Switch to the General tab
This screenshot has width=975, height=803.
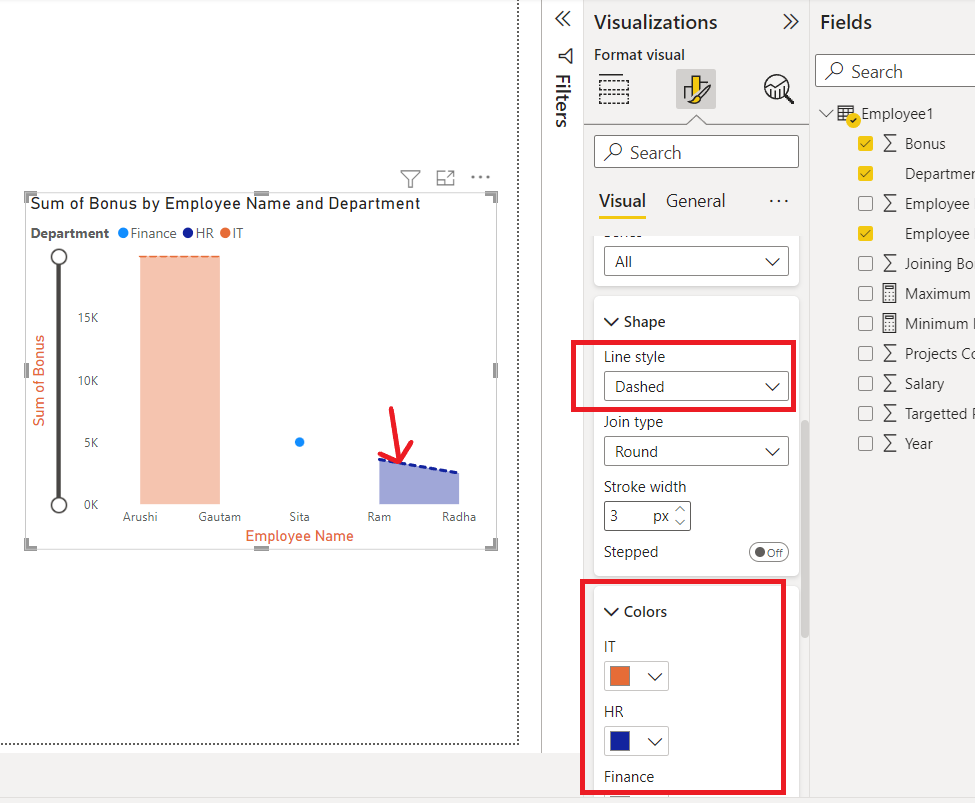tap(695, 201)
